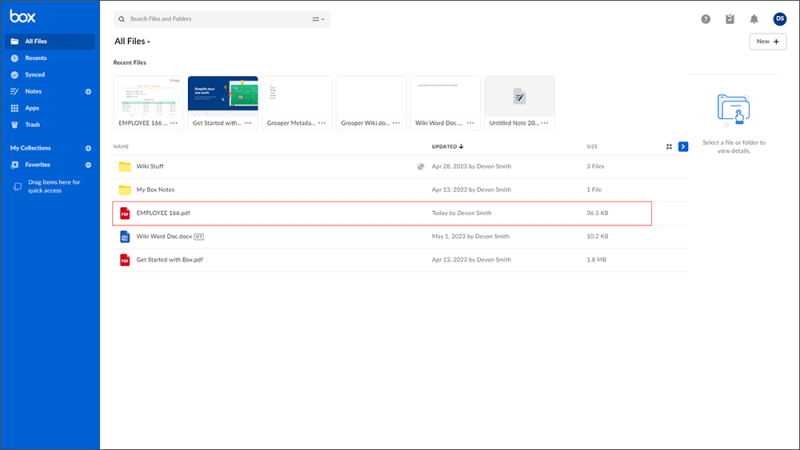Viewport: 800px width, 450px height.
Task: Click 'Today by Devon Smith' text
Action: pyautogui.click(x=462, y=213)
